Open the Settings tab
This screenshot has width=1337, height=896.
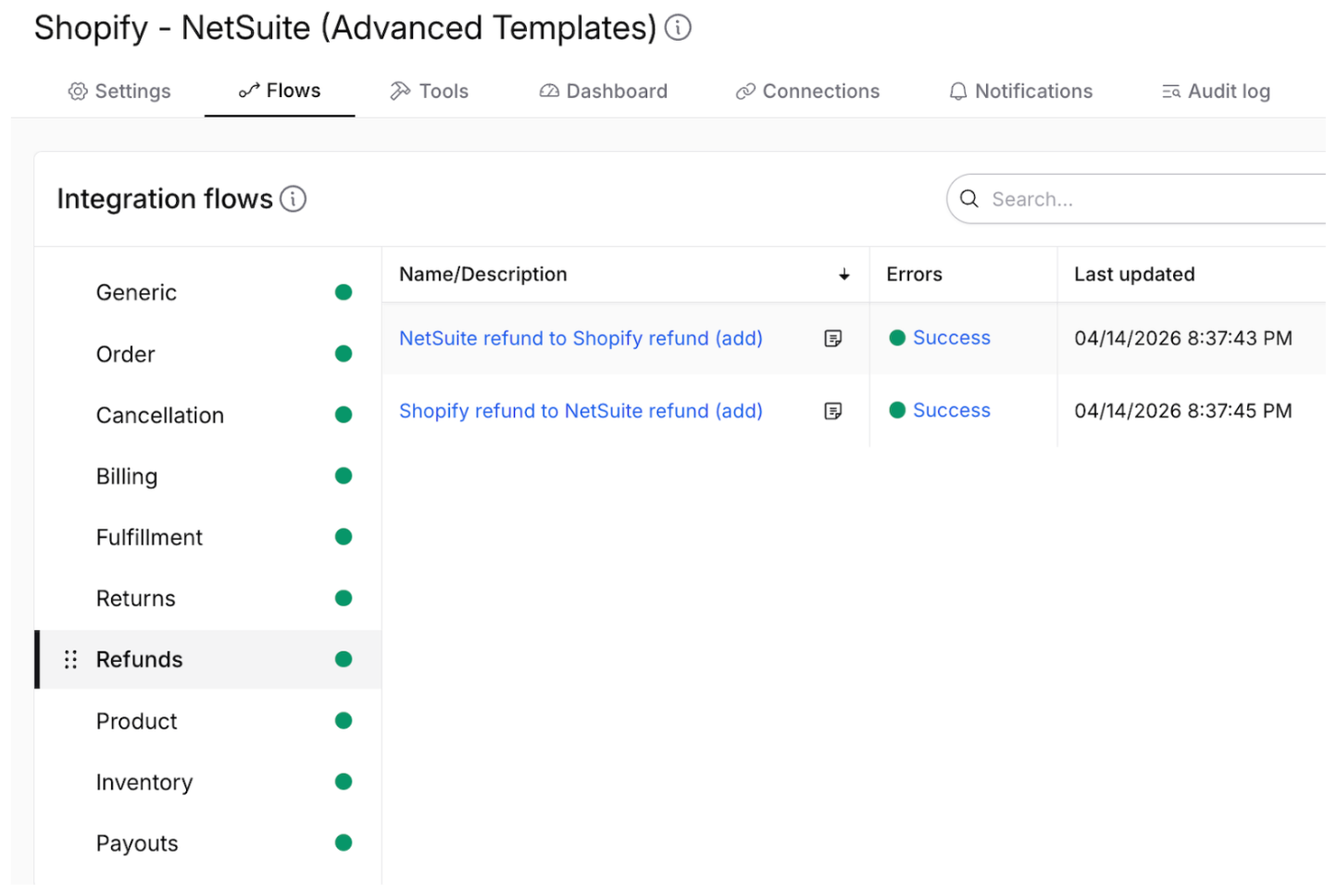[x=119, y=92]
